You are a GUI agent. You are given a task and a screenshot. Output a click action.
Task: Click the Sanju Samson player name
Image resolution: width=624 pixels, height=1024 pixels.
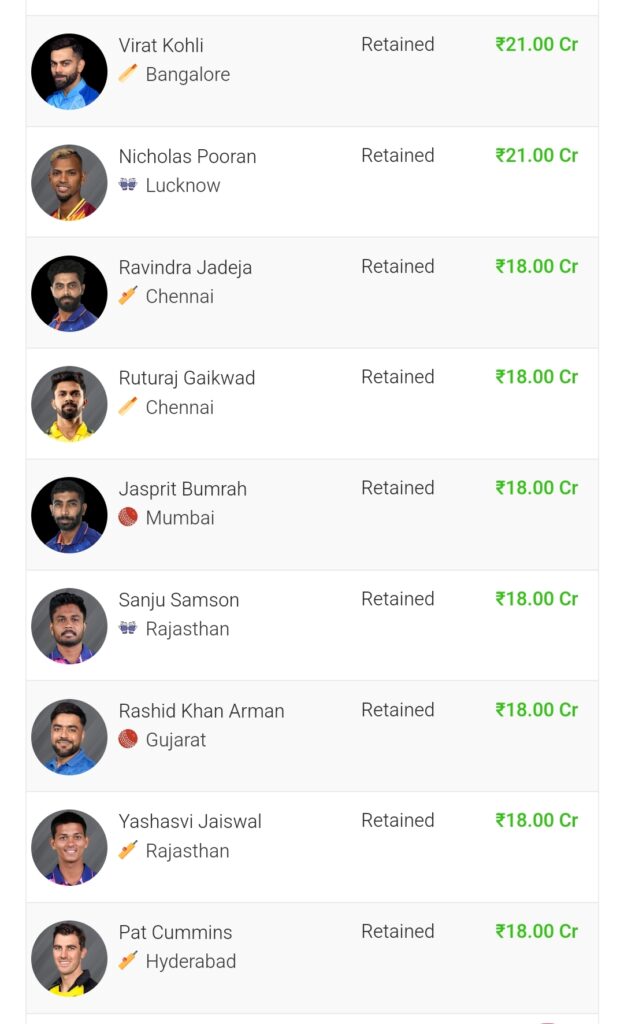pos(179,600)
